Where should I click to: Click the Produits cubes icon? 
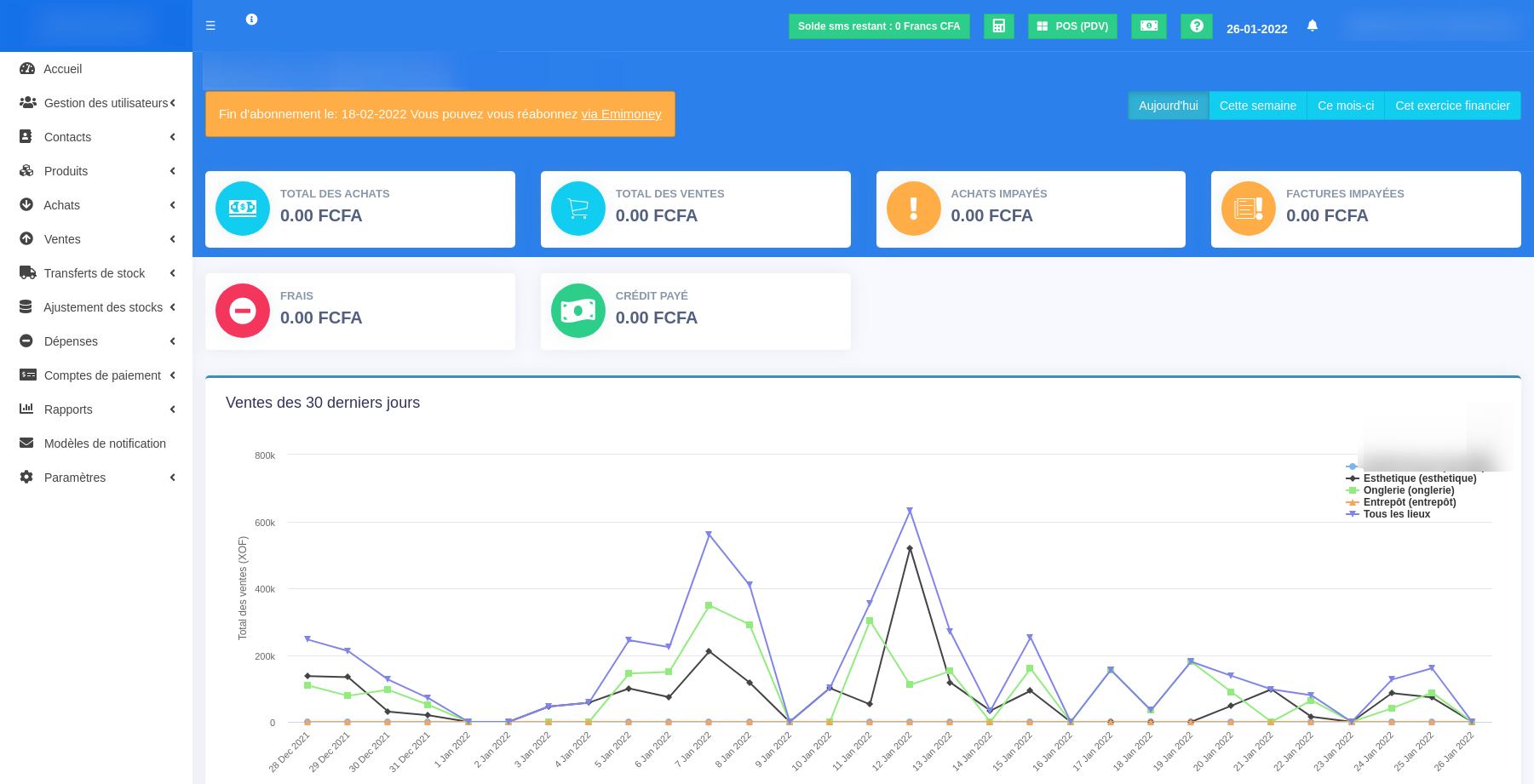[26, 170]
